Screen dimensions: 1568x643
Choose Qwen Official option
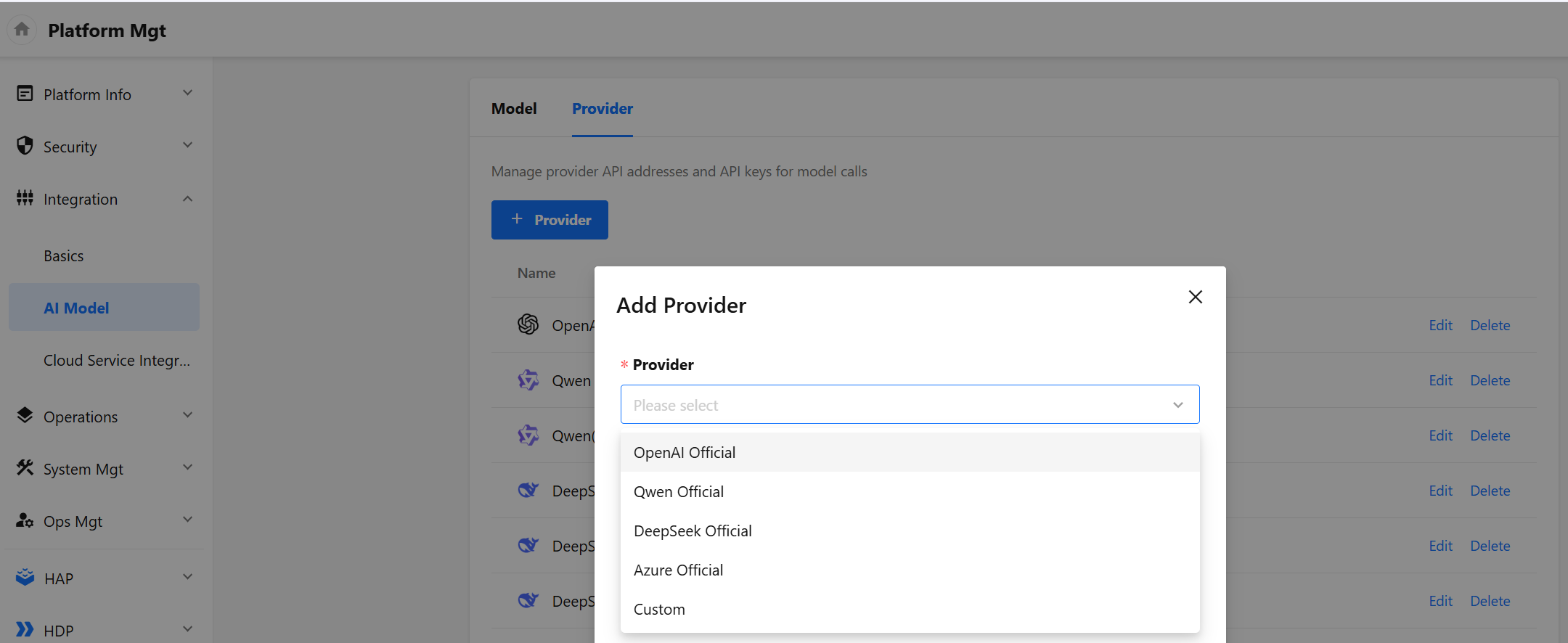click(910, 491)
